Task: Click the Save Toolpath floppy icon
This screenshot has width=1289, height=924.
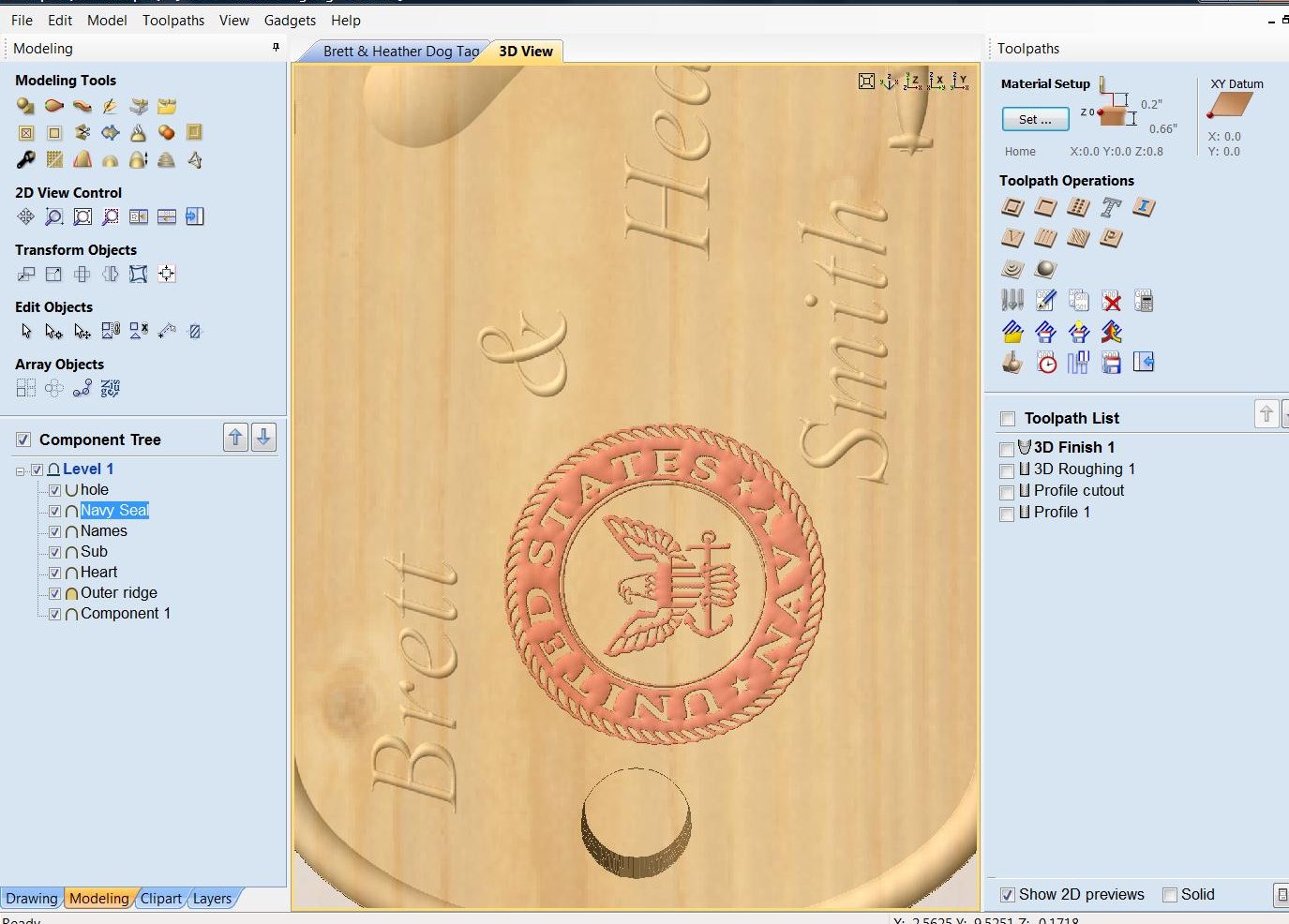Action: coord(1111,362)
